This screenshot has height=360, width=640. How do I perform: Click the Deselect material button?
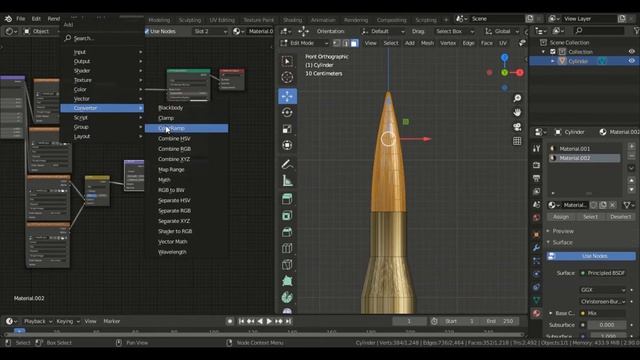click(620, 217)
